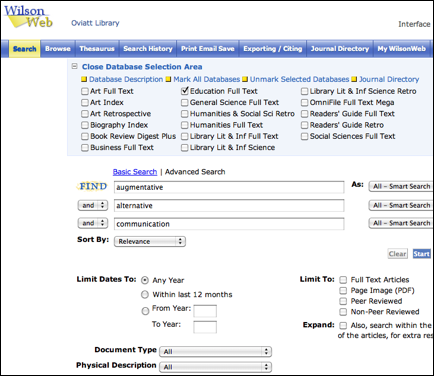
Task: Select Within last 12 months option
Action: (x=145, y=295)
